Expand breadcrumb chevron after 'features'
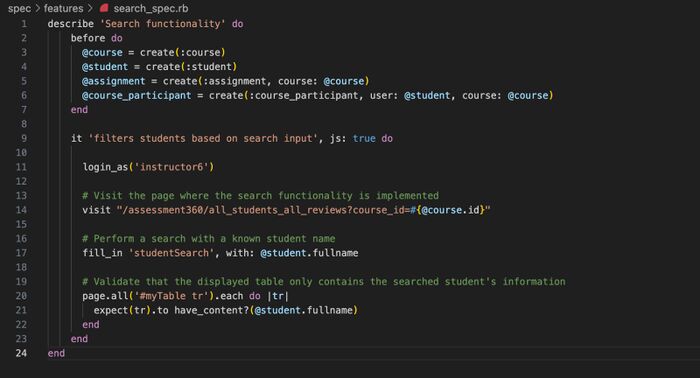This screenshot has height=378, width=700. (91, 8)
